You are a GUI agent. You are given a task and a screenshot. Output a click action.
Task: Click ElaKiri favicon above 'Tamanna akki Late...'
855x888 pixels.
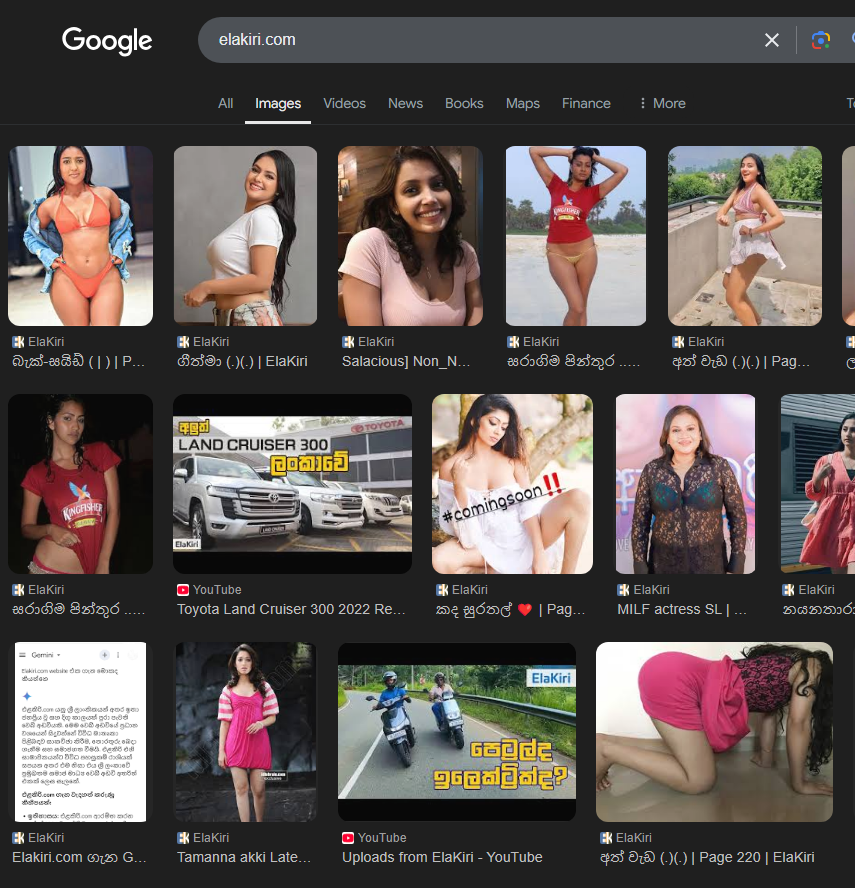183,838
